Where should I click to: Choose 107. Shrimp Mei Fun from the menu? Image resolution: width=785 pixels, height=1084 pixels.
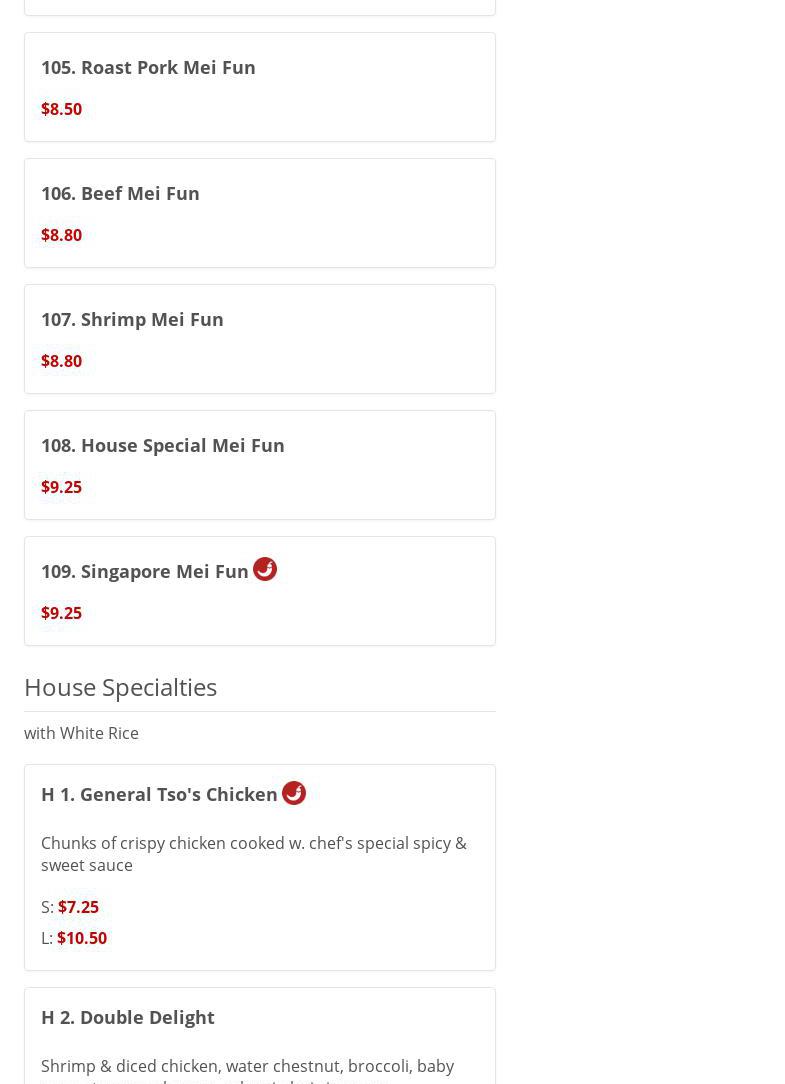[132, 319]
